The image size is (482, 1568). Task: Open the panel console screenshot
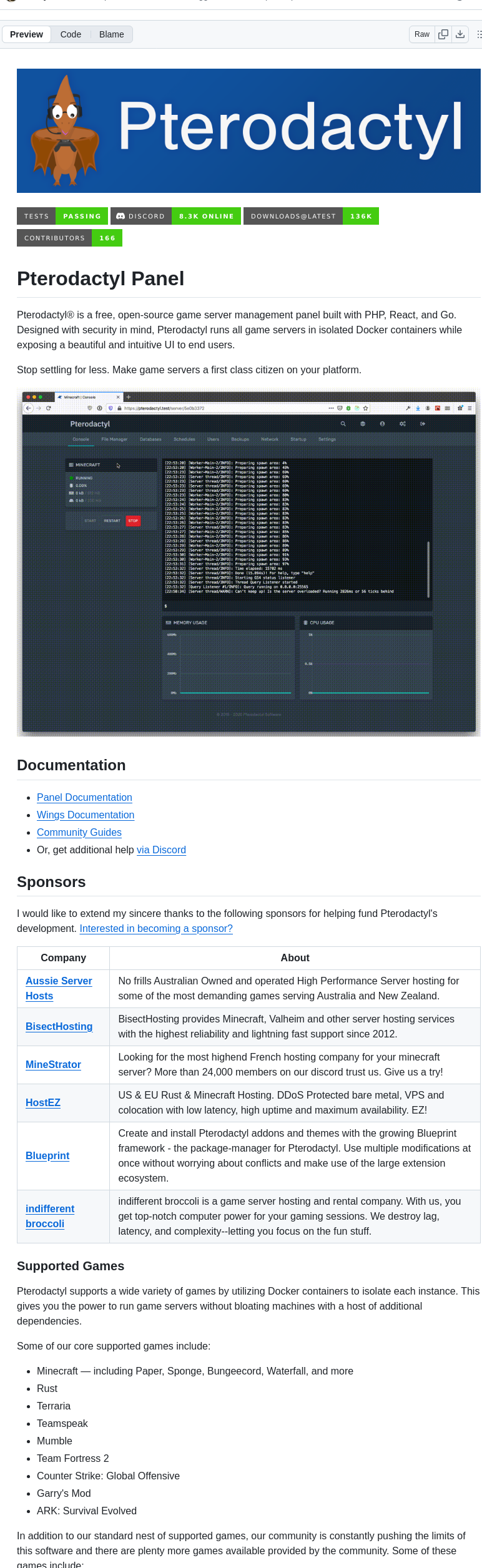click(x=248, y=562)
